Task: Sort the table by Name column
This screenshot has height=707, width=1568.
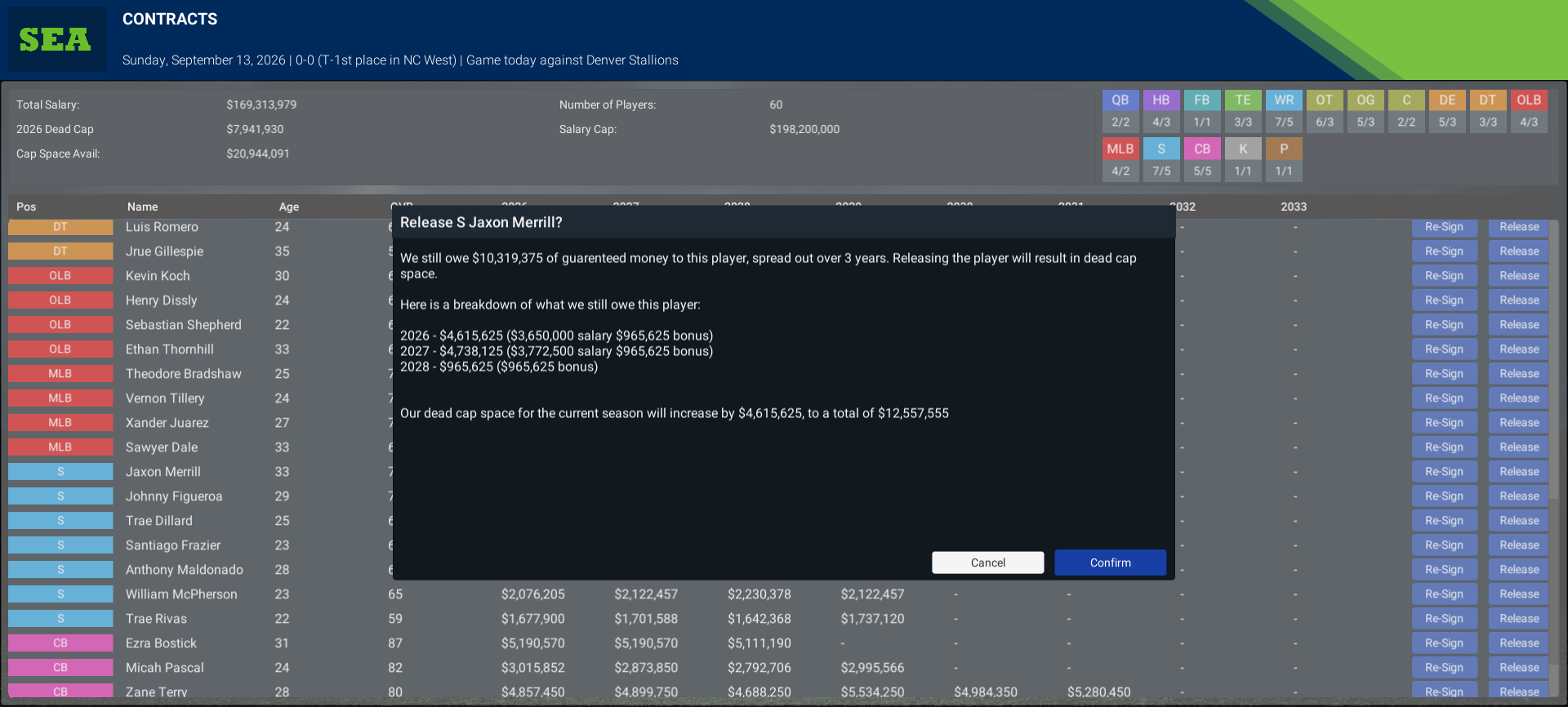Action: click(x=143, y=207)
